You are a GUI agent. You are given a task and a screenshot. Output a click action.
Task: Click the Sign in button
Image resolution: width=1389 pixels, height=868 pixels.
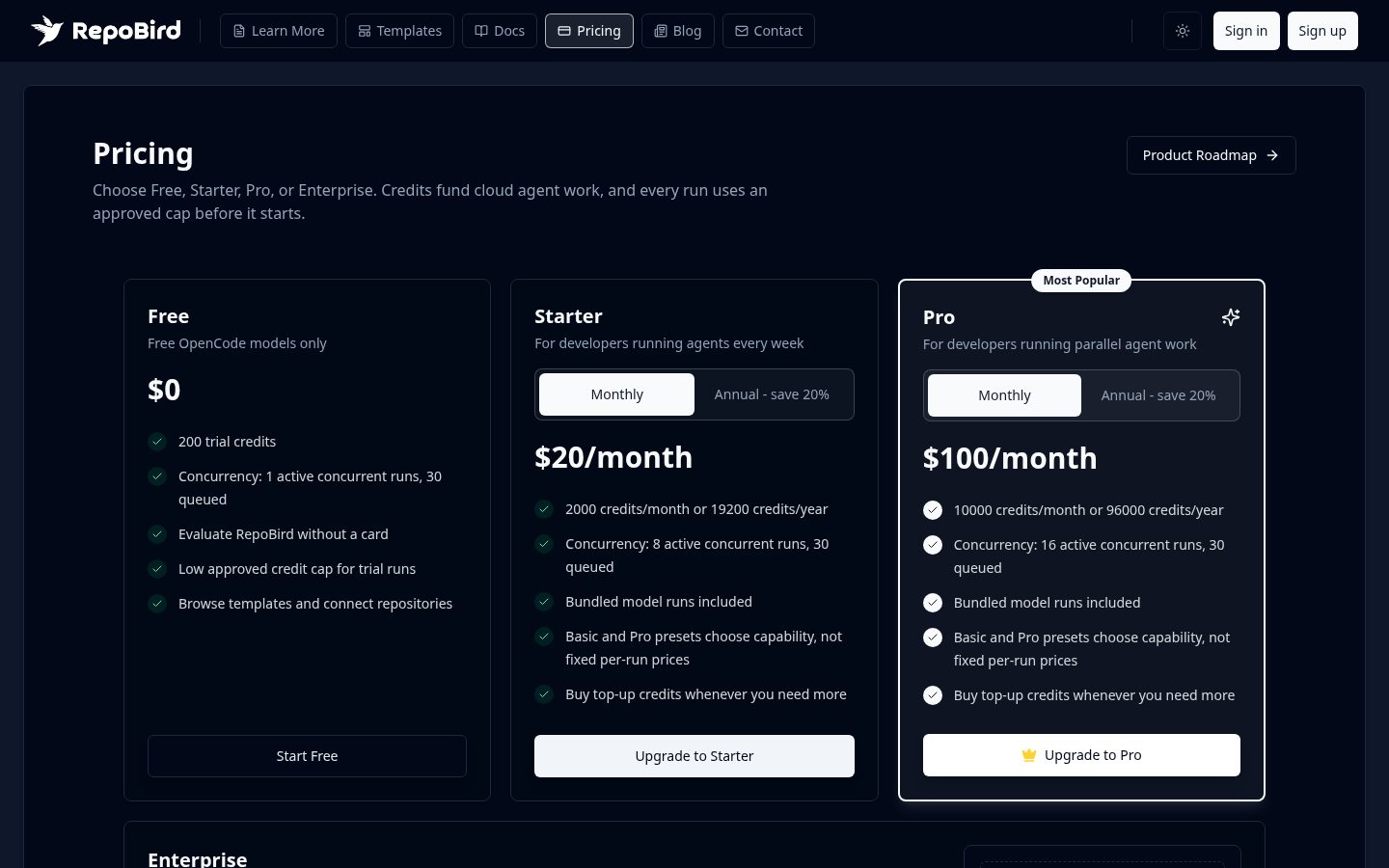click(x=1246, y=31)
